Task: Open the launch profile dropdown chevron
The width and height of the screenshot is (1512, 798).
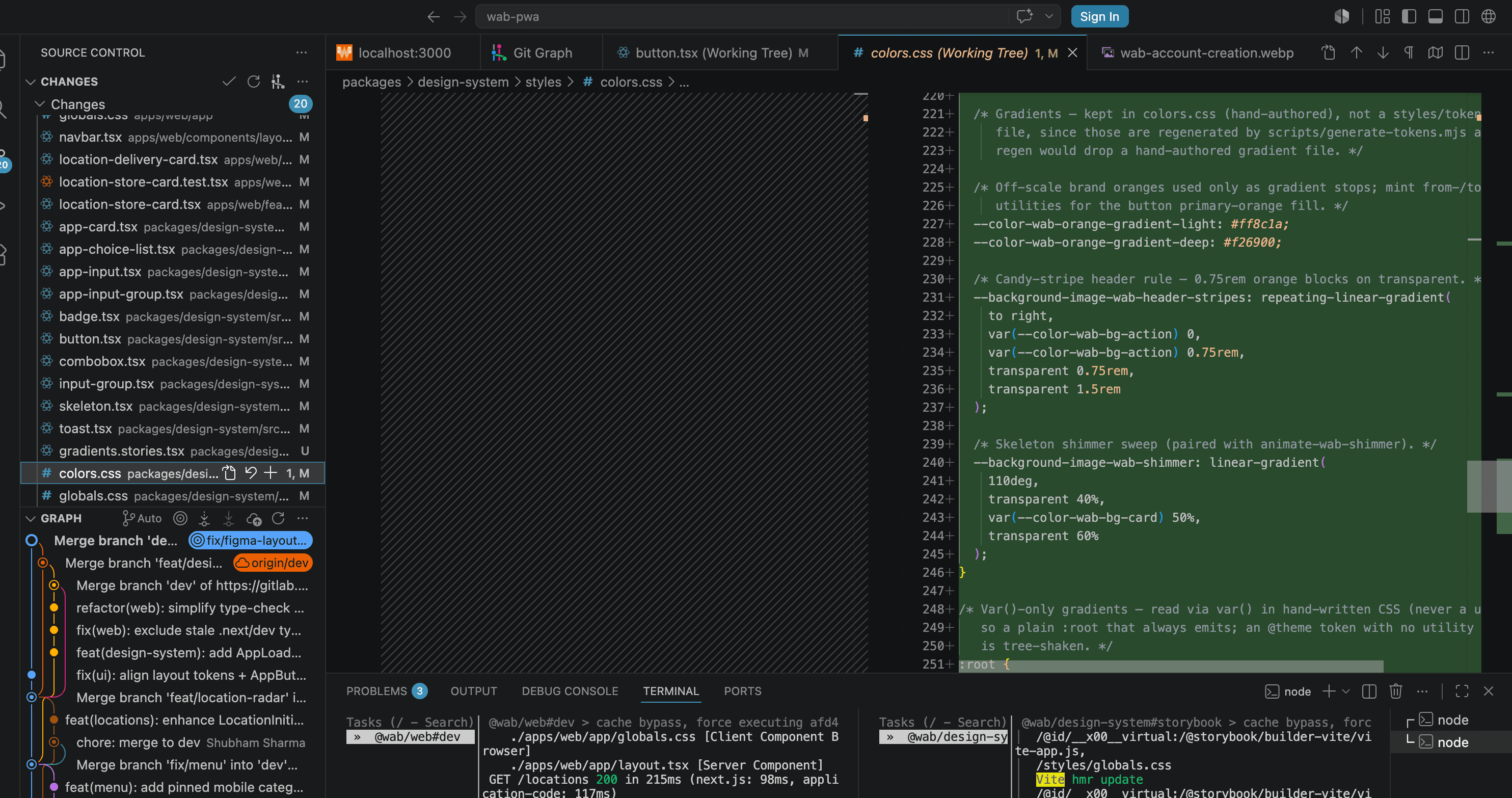Action: coord(1346,691)
